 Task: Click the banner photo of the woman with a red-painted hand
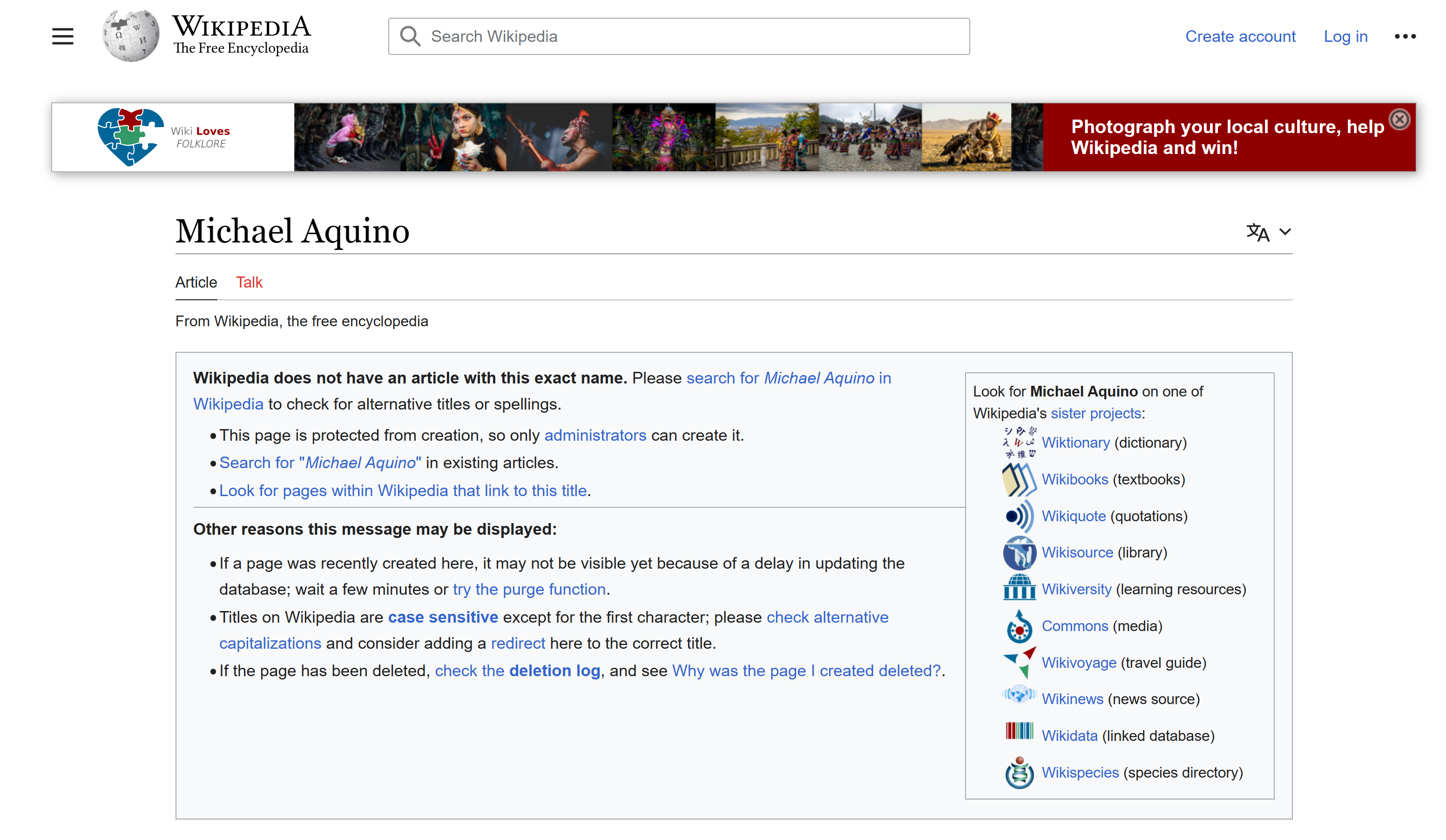(x=453, y=137)
